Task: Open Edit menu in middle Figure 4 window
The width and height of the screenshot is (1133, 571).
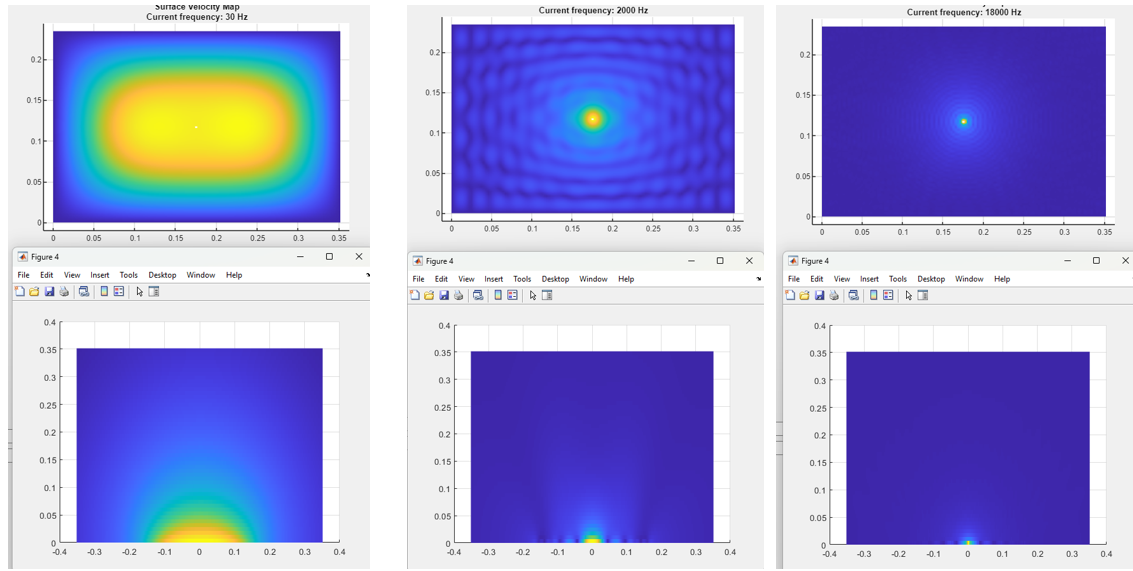Action: coord(441,279)
